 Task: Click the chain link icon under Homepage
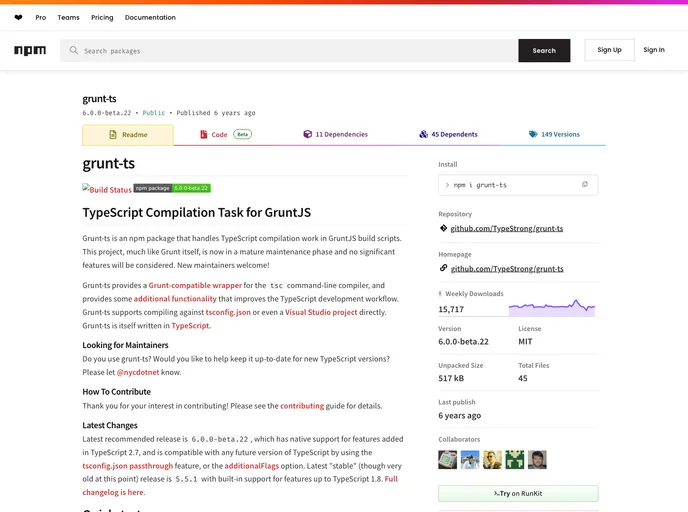coord(443,268)
